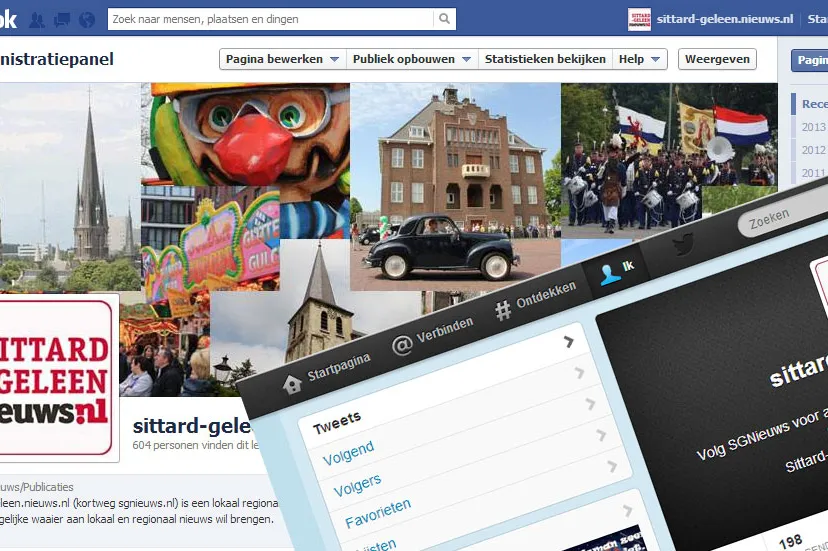Open the Sittard Geleen nieuws profile picture

(x=55, y=378)
